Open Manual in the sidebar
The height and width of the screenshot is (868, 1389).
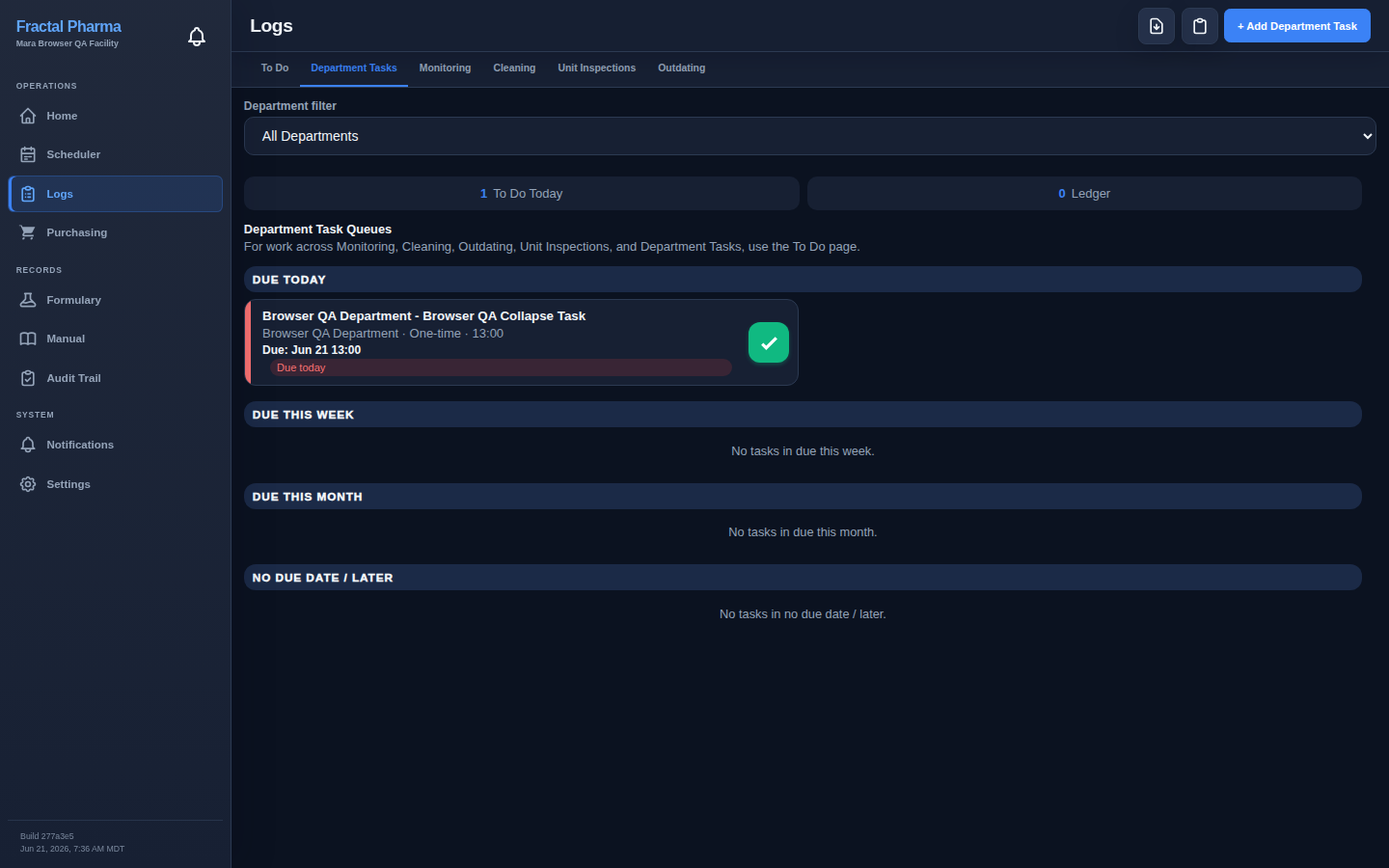coord(116,339)
